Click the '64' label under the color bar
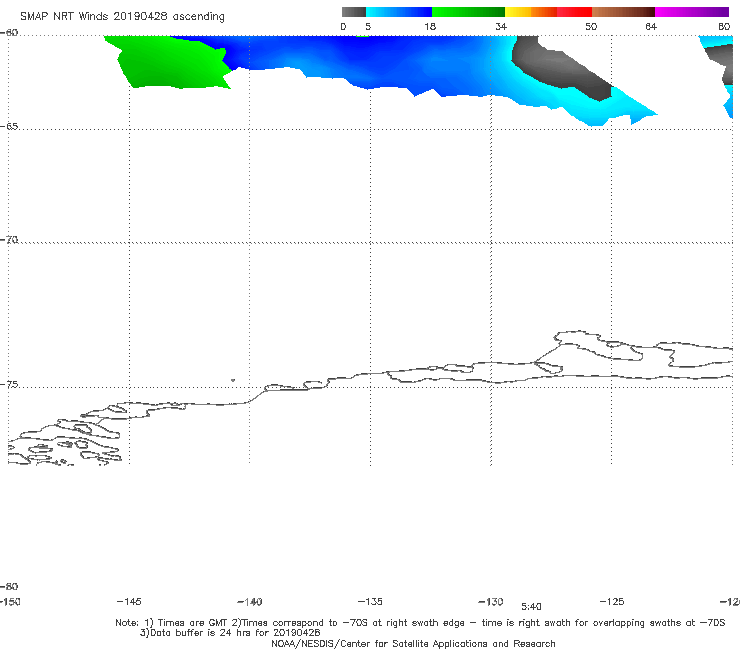740x650 pixels. pyautogui.click(x=651, y=26)
